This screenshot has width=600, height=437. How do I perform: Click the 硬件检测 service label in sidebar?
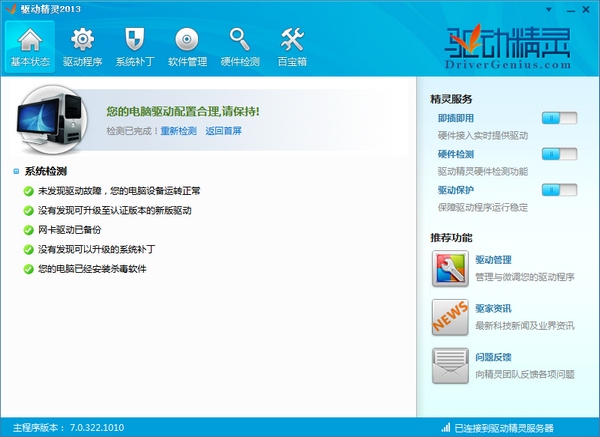(456, 154)
